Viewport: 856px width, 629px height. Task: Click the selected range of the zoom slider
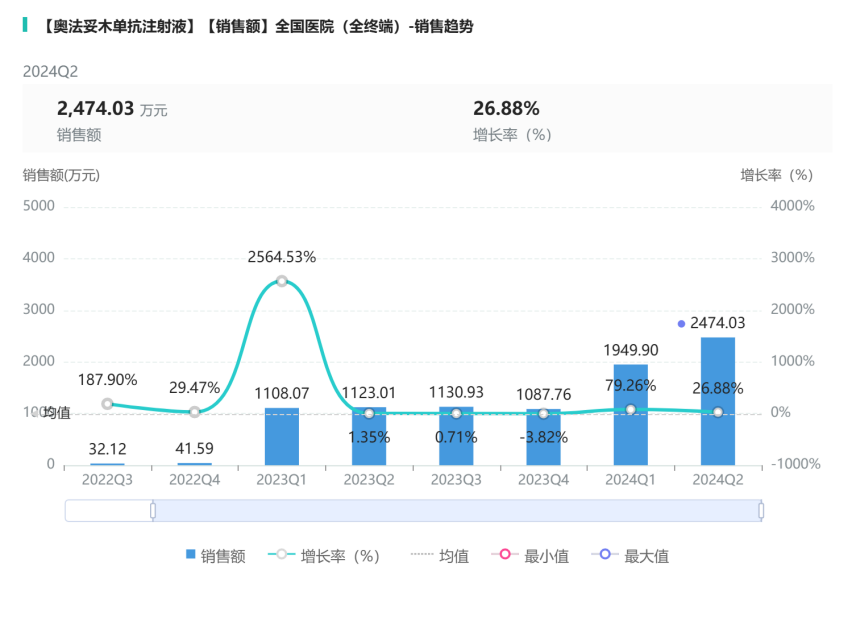pos(457,511)
